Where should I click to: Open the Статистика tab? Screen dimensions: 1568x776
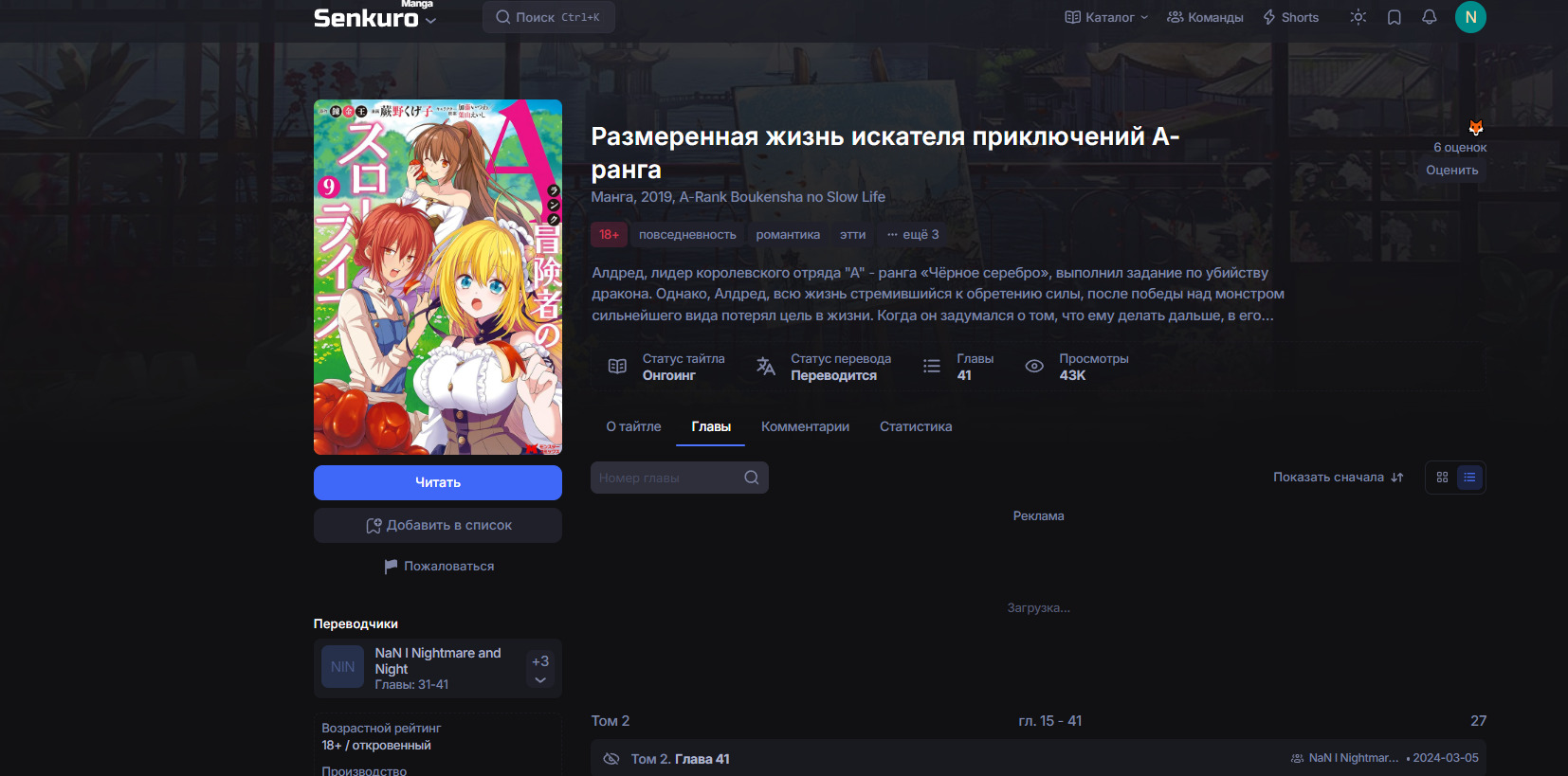915,426
